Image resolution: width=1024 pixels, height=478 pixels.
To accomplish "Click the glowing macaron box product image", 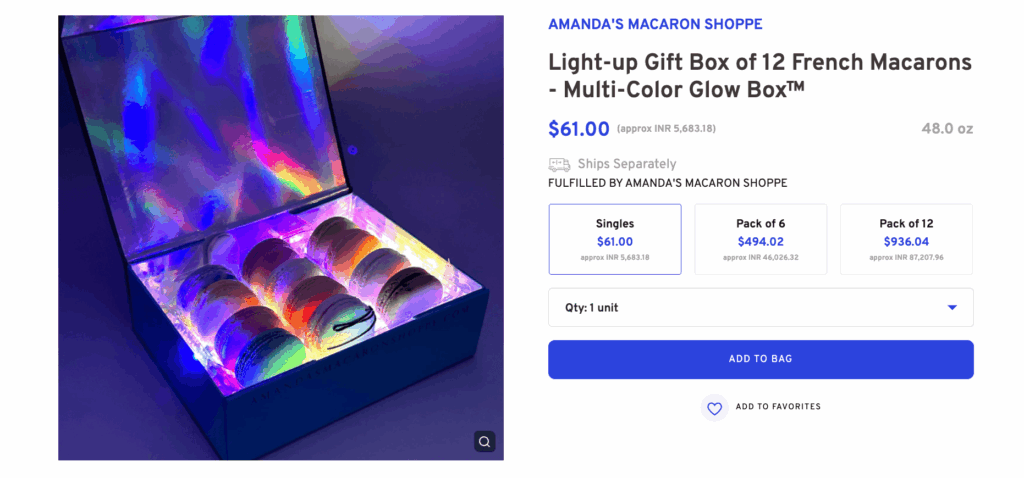I will coord(280,238).
